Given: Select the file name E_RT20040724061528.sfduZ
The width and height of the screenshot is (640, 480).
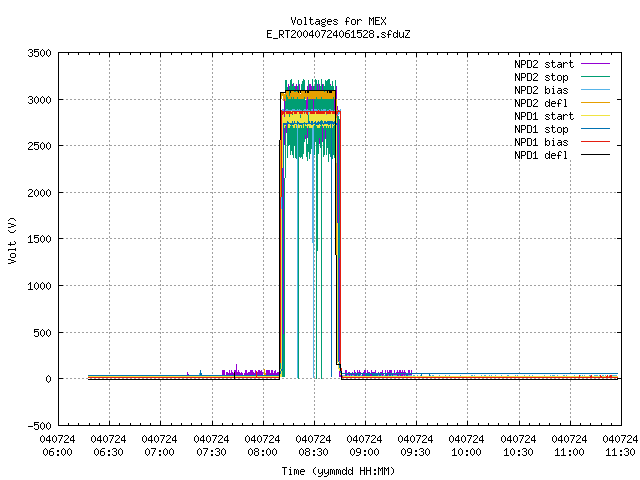Looking at the screenshot, I should coord(338,34).
